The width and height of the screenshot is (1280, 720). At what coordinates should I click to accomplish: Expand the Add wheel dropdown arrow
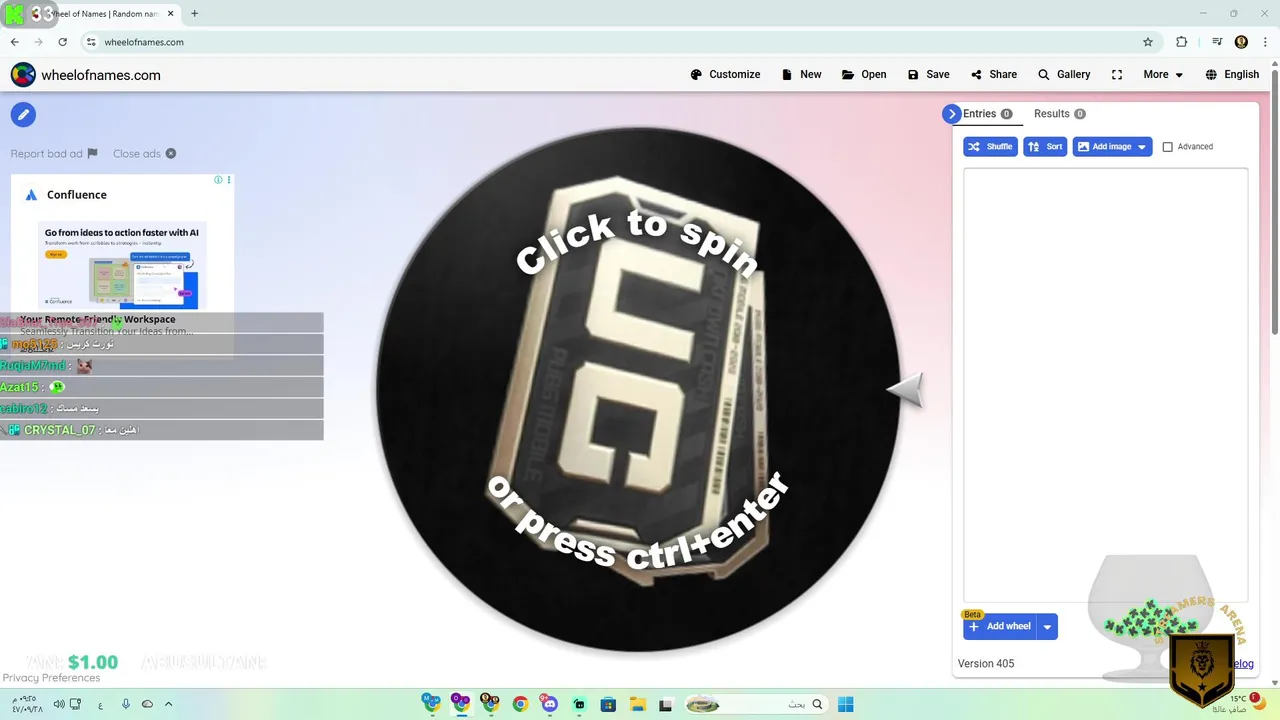[x=1047, y=627]
